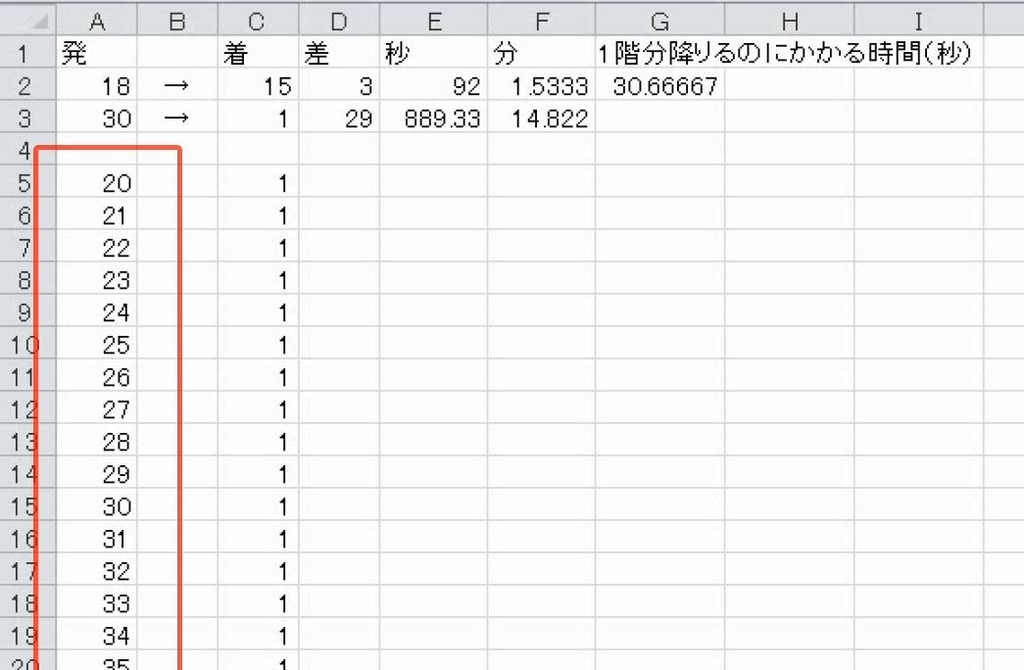The image size is (1024, 670).
Task: Click cell containing 着
Action: [258, 52]
